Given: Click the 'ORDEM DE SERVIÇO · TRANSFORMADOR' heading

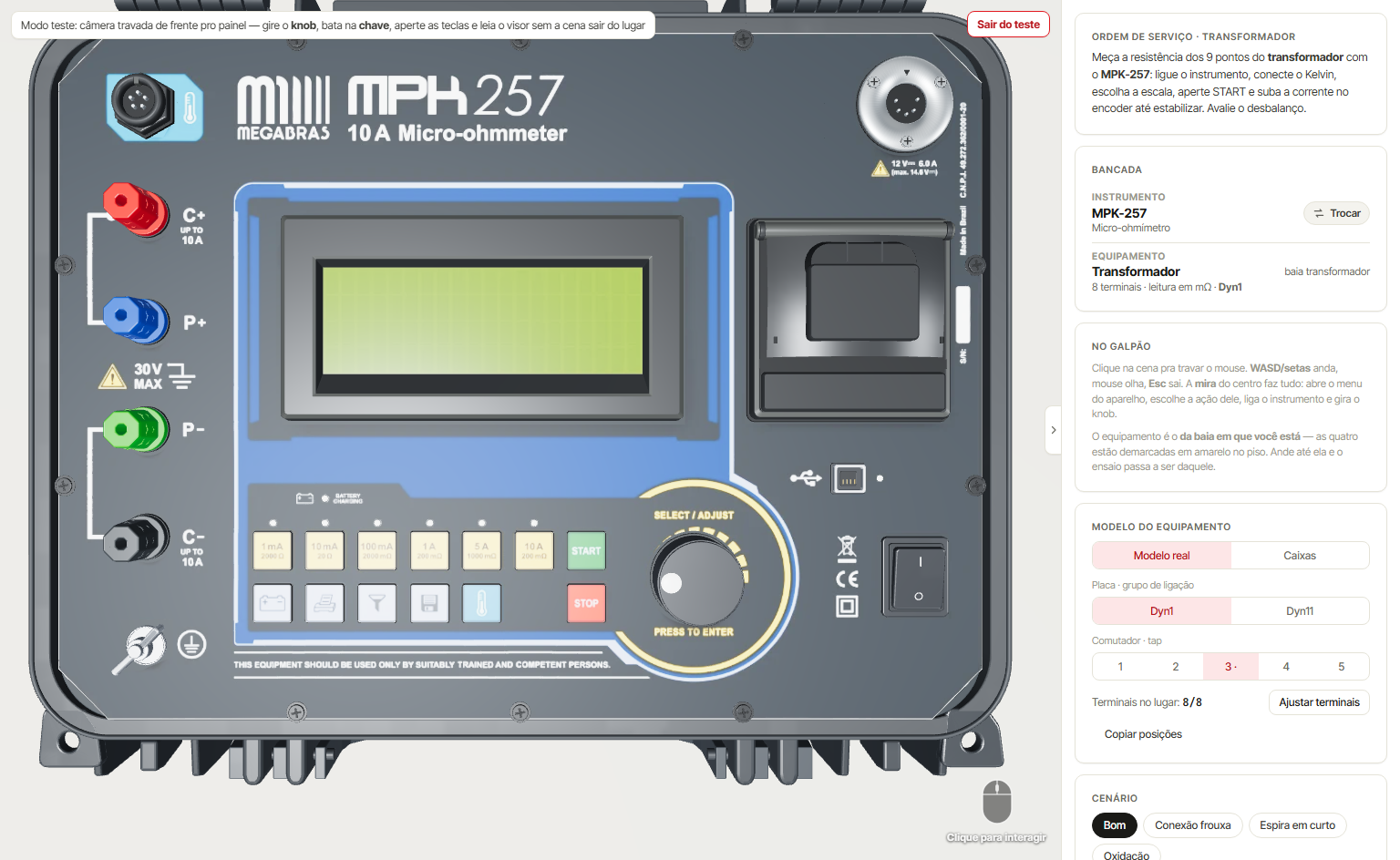Looking at the screenshot, I should (1193, 36).
